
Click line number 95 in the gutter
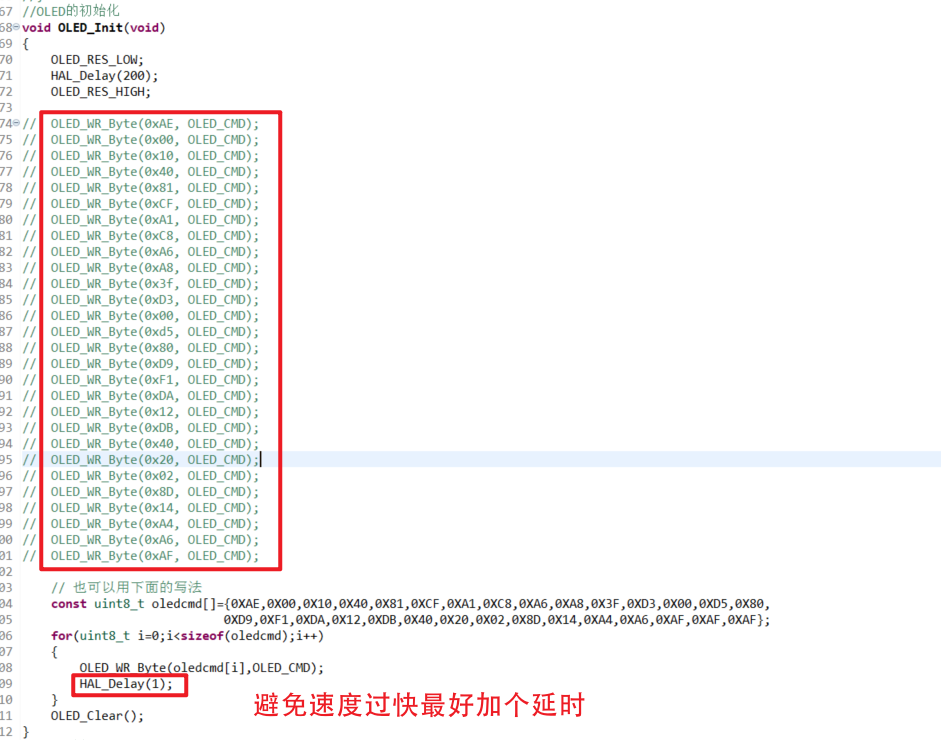6,460
